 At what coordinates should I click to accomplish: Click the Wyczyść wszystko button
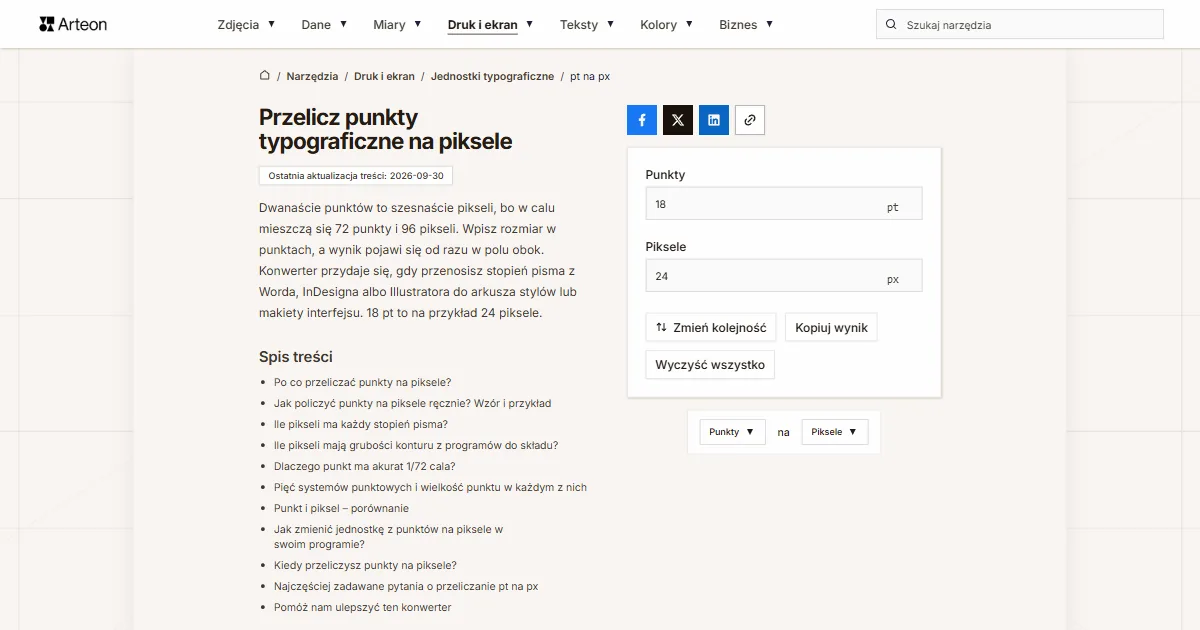pyautogui.click(x=710, y=365)
